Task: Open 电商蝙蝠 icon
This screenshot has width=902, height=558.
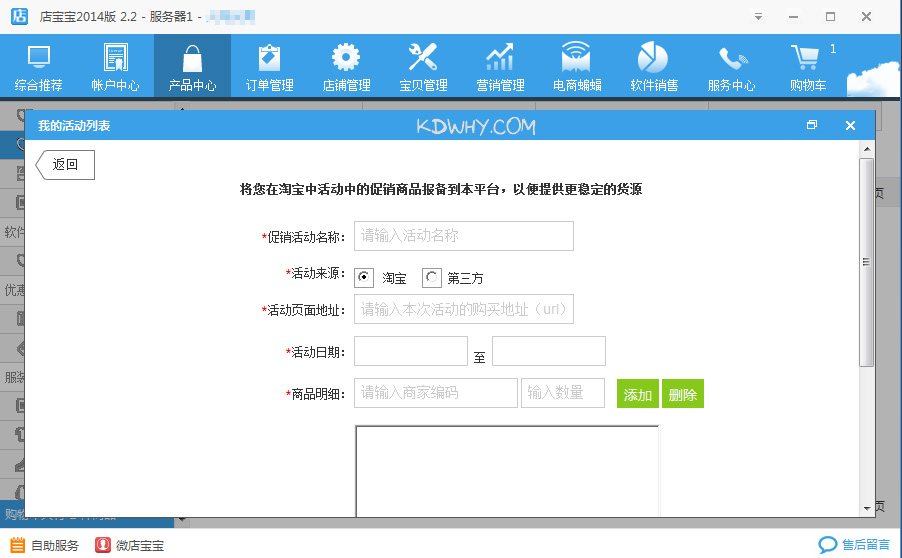Action: (577, 66)
